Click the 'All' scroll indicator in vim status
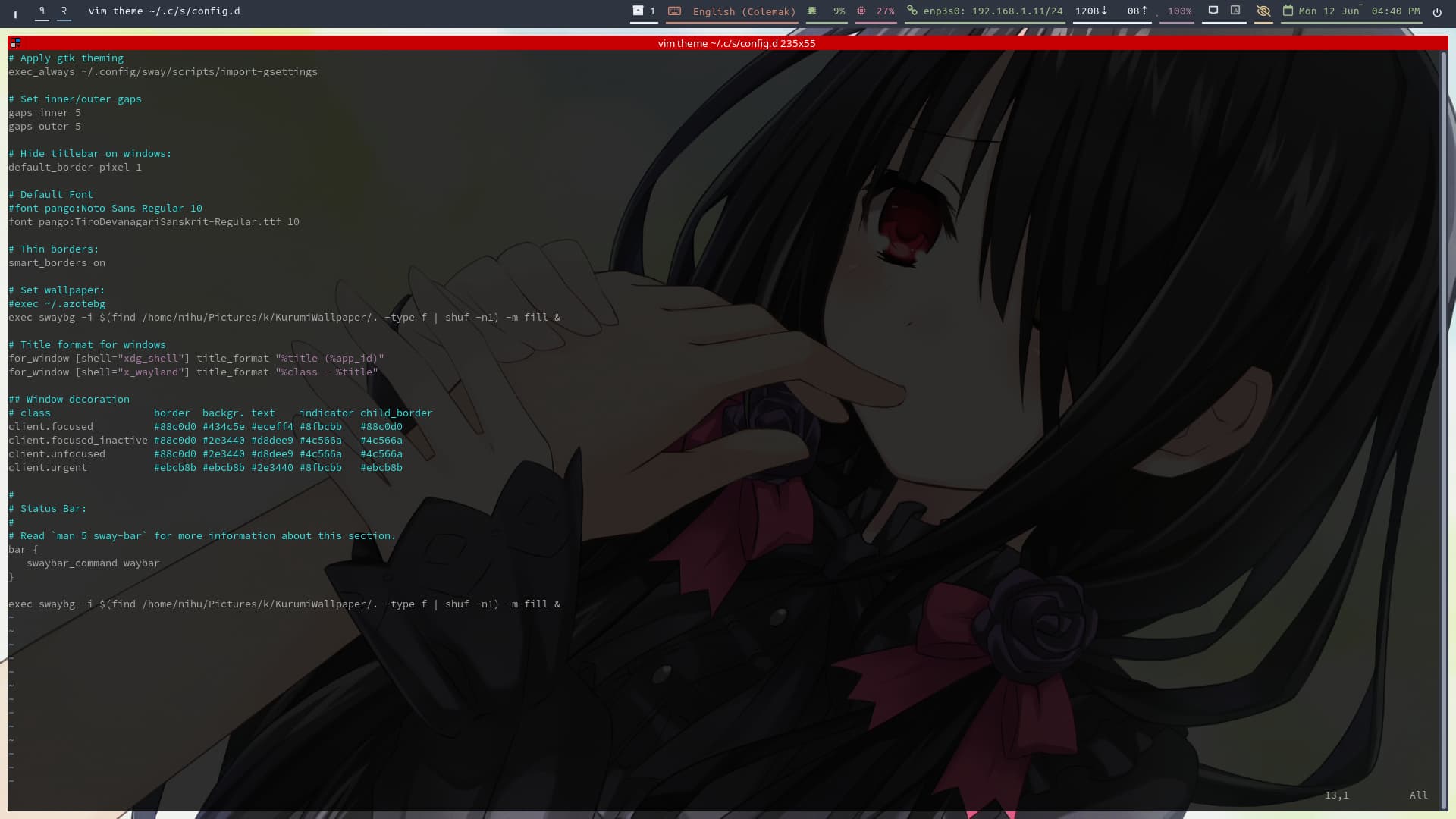 1419,795
